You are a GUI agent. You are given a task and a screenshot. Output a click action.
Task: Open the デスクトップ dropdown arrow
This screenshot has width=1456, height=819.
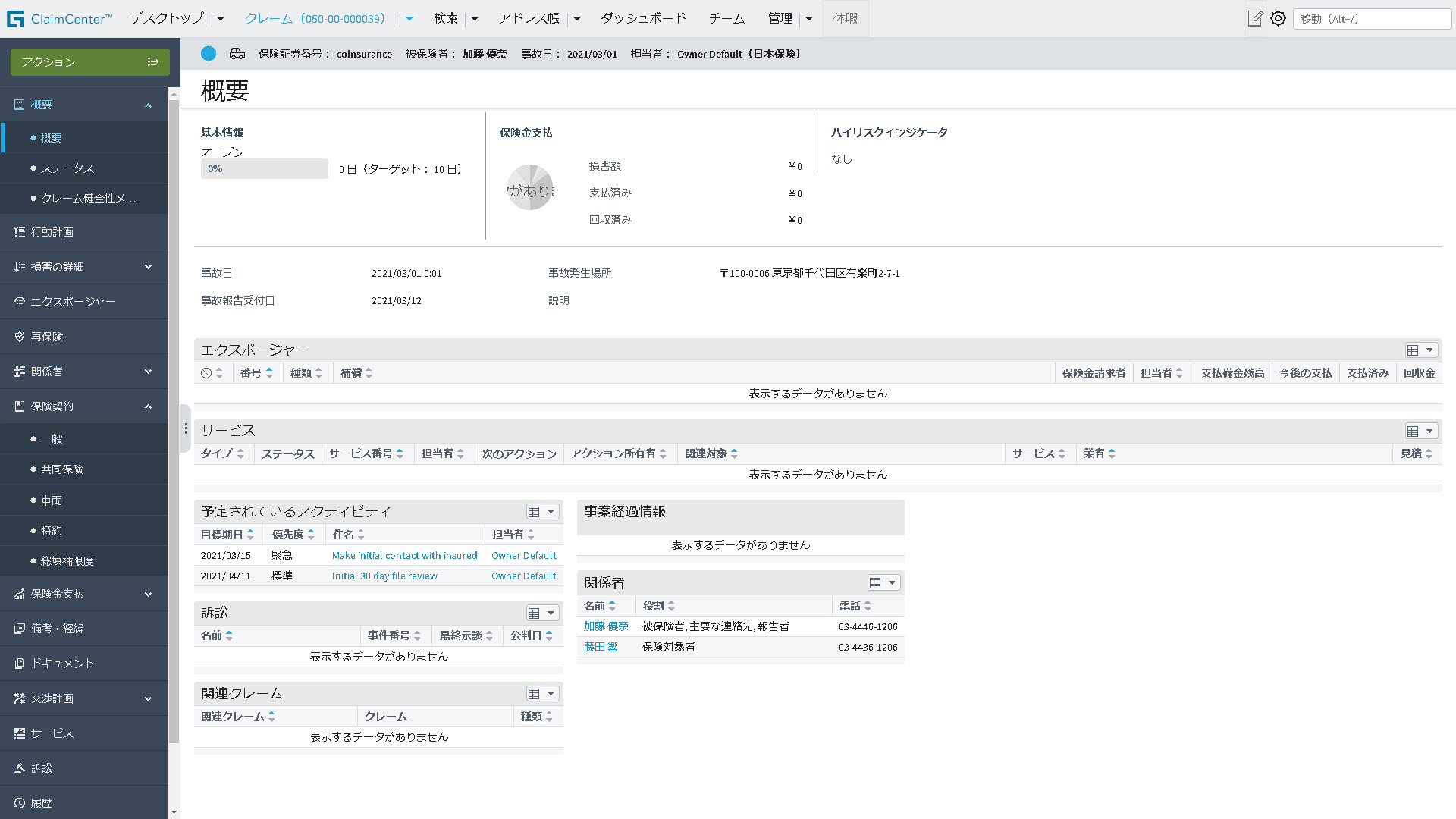(221, 18)
